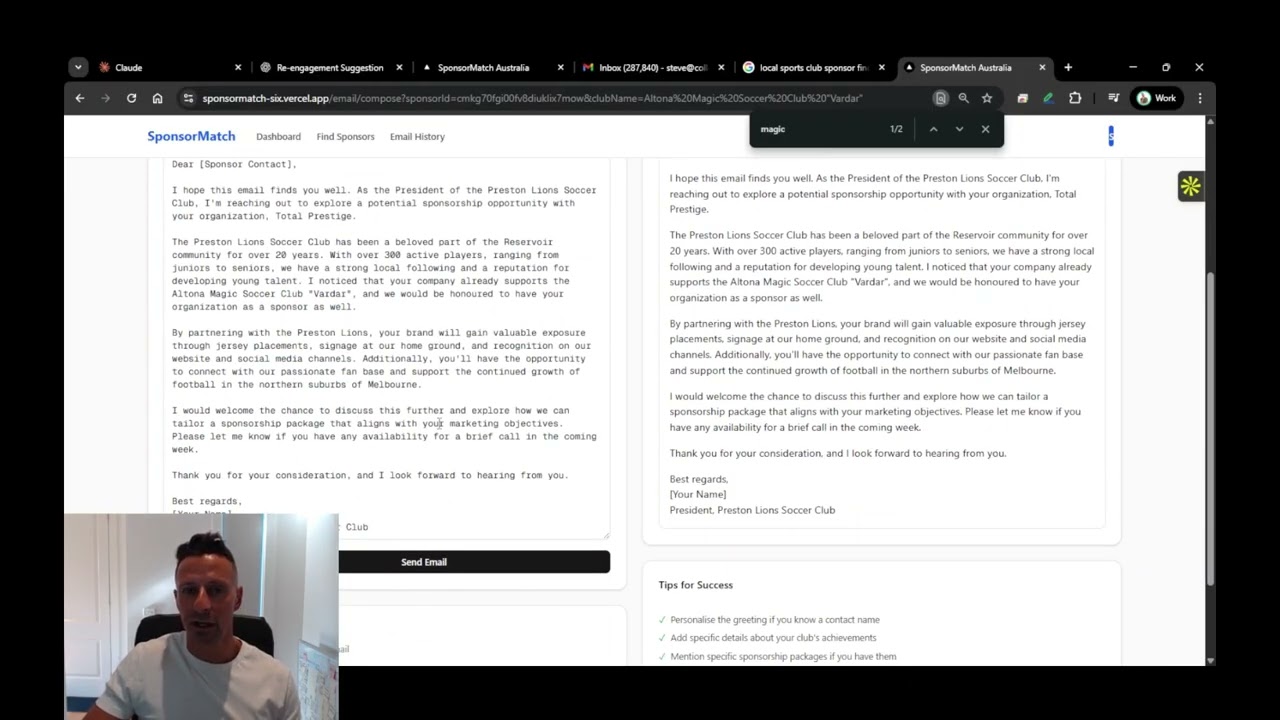Click 'President, Preston Lions Soccer Club' preview line

pyautogui.click(x=752, y=510)
